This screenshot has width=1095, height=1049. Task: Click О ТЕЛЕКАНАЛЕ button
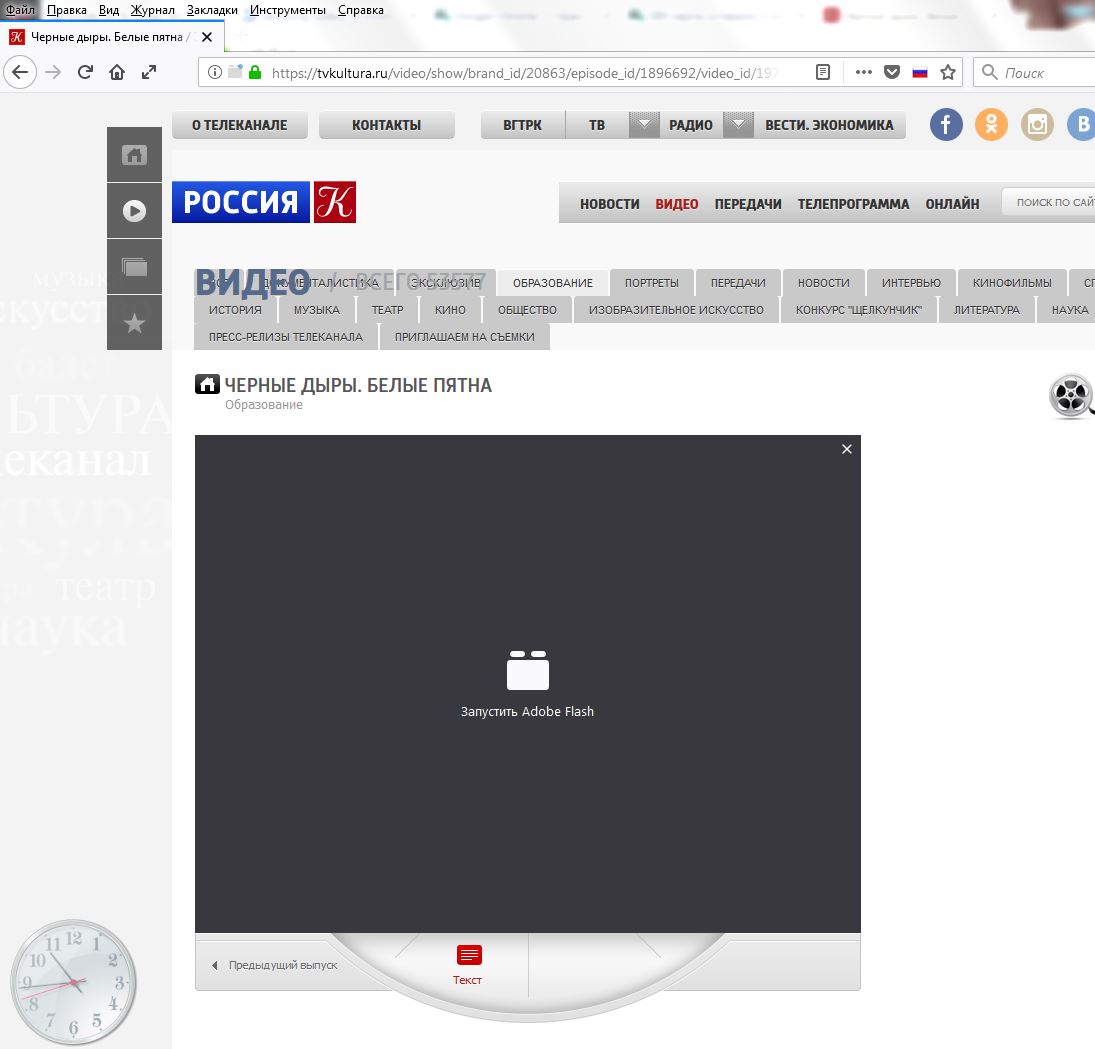(x=240, y=125)
